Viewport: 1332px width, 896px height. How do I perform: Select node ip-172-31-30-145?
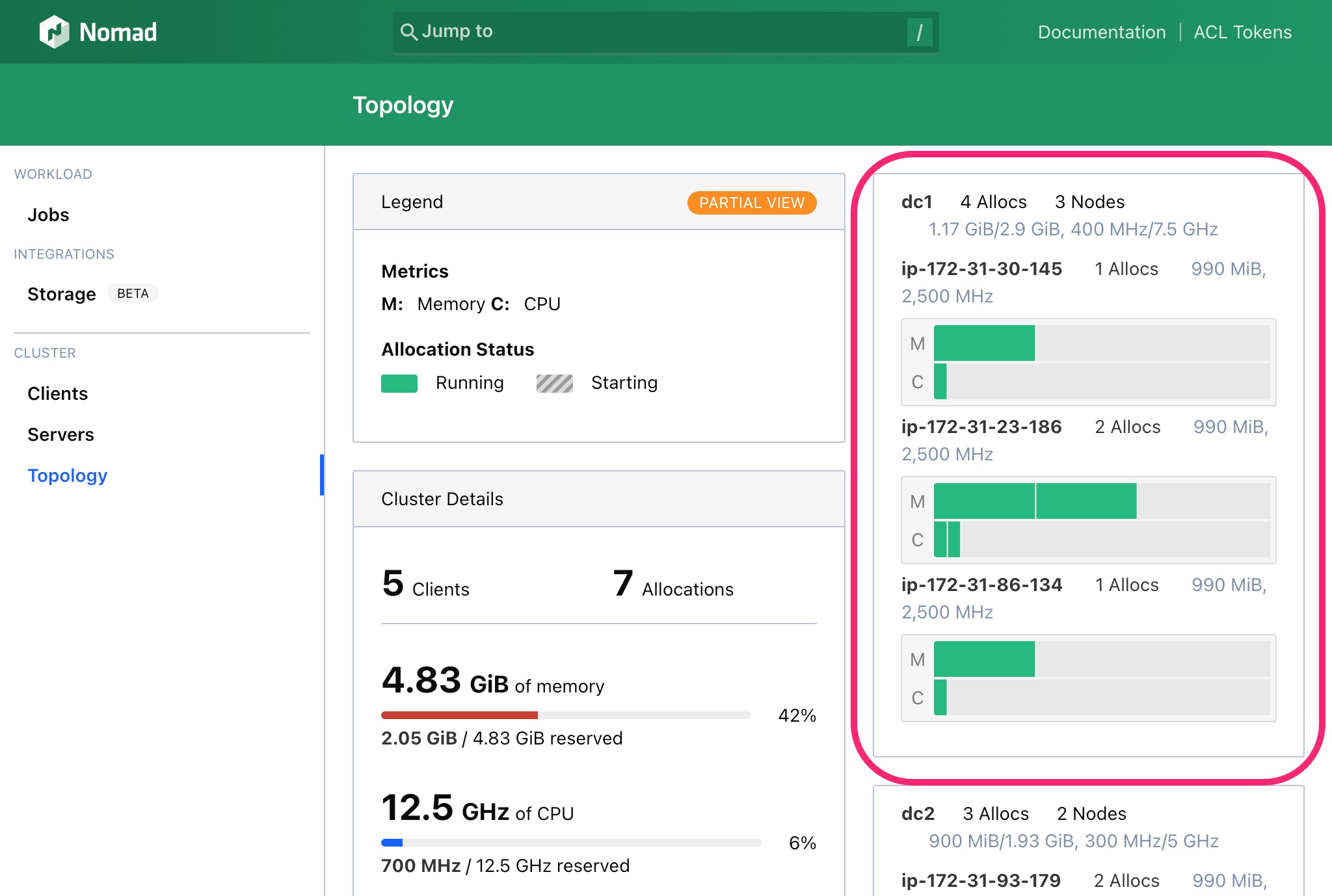click(981, 269)
